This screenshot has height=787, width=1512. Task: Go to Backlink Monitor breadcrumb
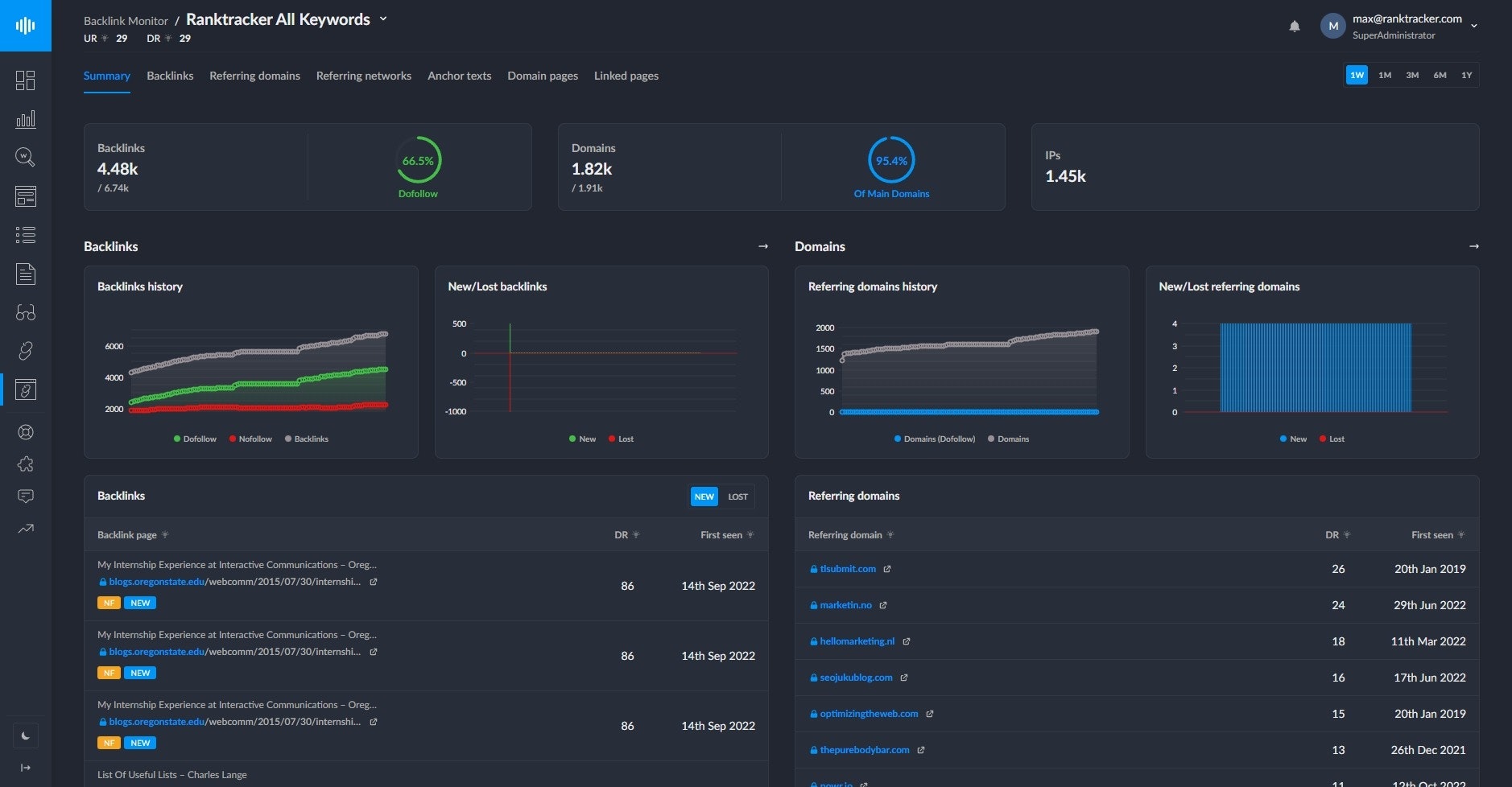(x=126, y=21)
